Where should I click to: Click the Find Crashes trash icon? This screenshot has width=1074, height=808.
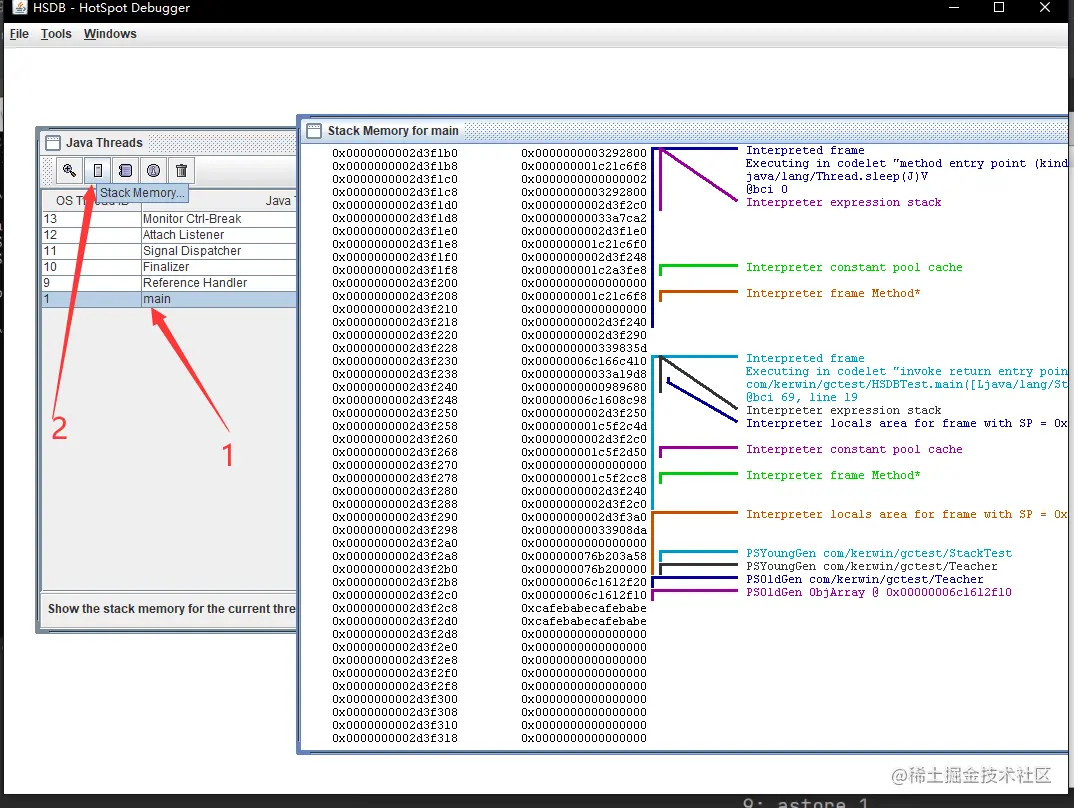click(180, 170)
